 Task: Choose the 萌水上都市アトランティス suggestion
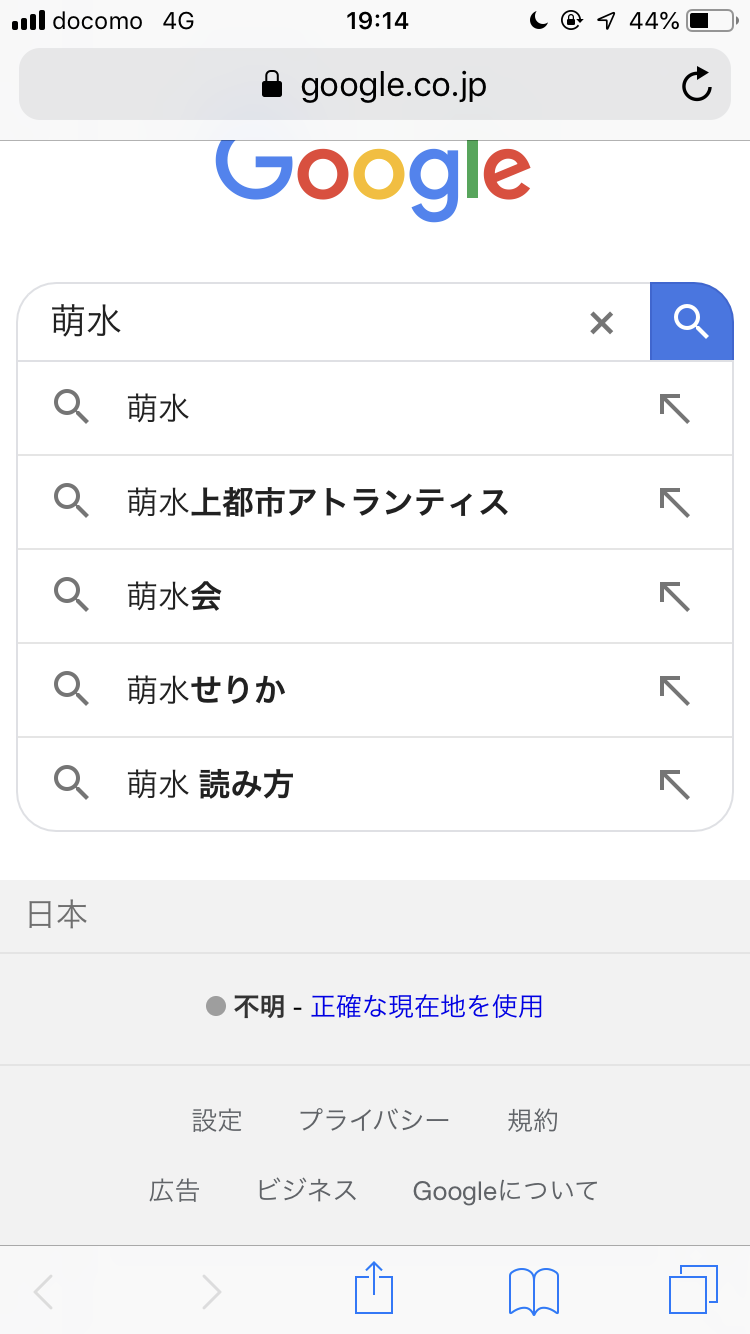pyautogui.click(x=318, y=502)
